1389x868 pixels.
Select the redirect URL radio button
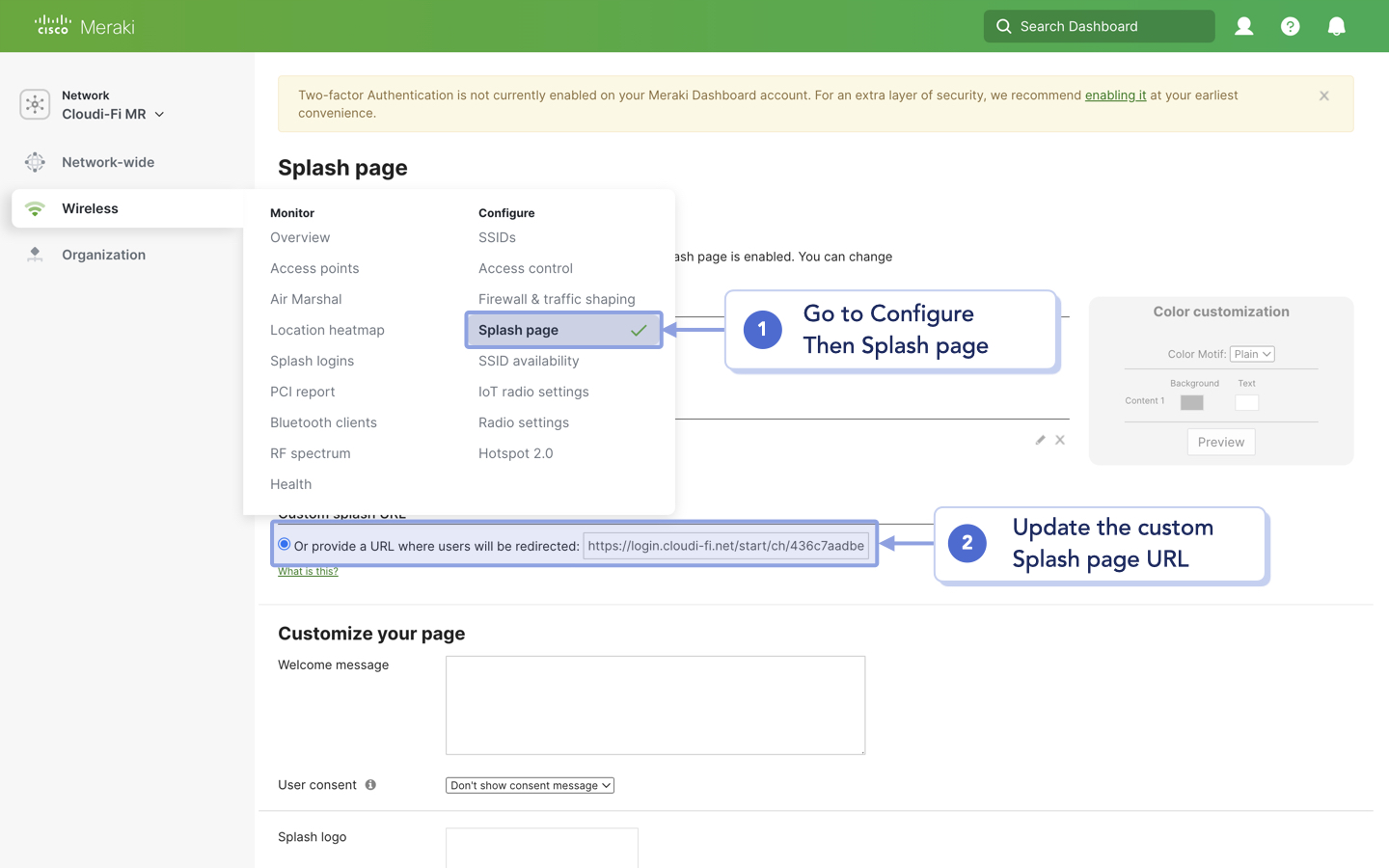[x=284, y=544]
